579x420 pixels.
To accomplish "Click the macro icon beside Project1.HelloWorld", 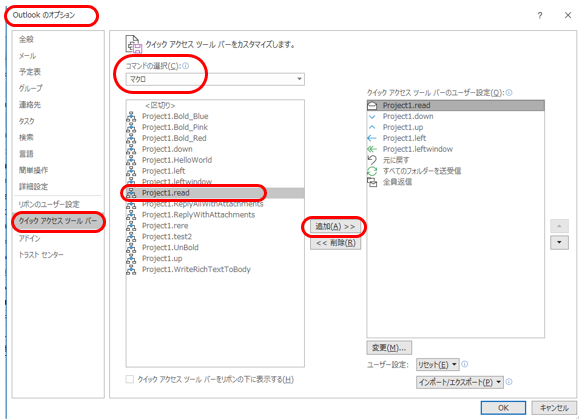I will [x=131, y=160].
